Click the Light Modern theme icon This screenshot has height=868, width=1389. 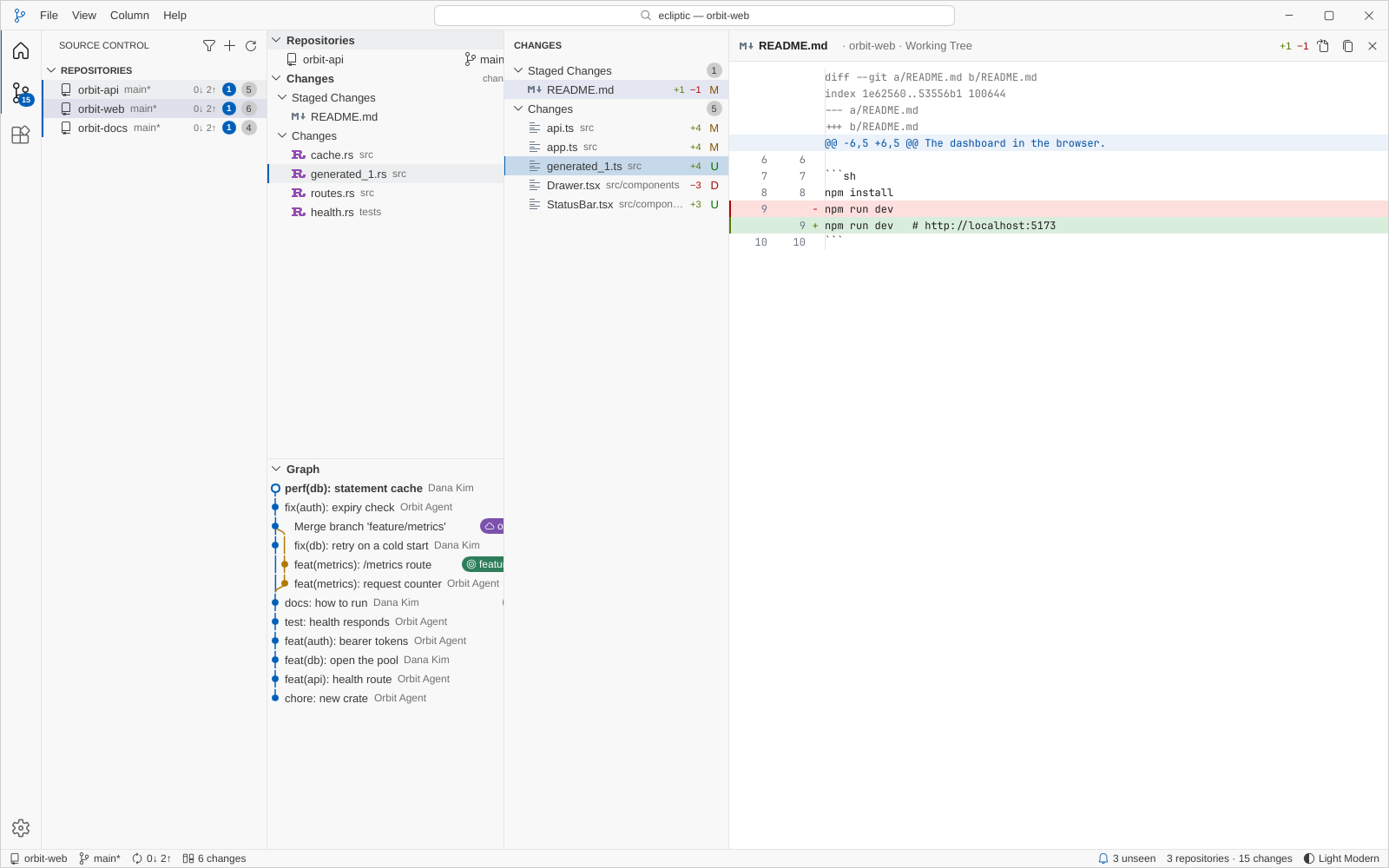[x=1309, y=858]
